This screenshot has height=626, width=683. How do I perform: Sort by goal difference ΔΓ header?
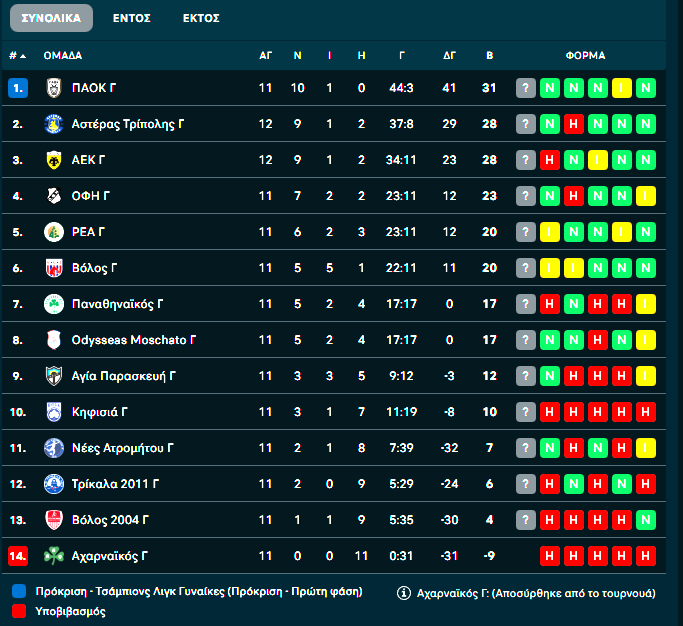coord(449,55)
